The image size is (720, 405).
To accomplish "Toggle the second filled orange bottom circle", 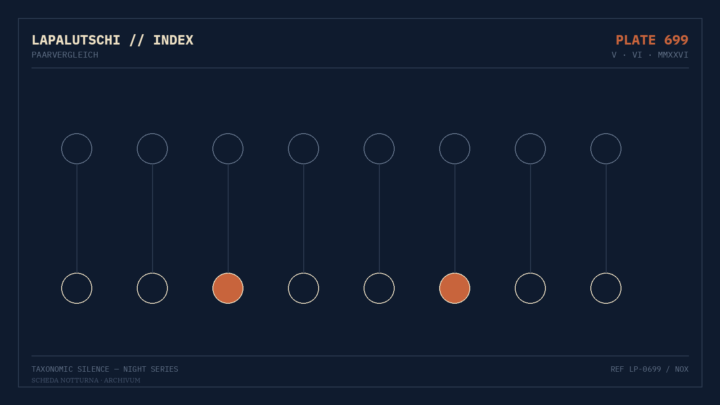I will click(455, 288).
